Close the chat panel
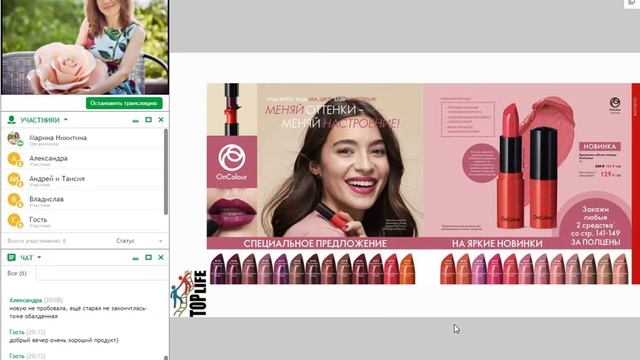 [x=161, y=257]
